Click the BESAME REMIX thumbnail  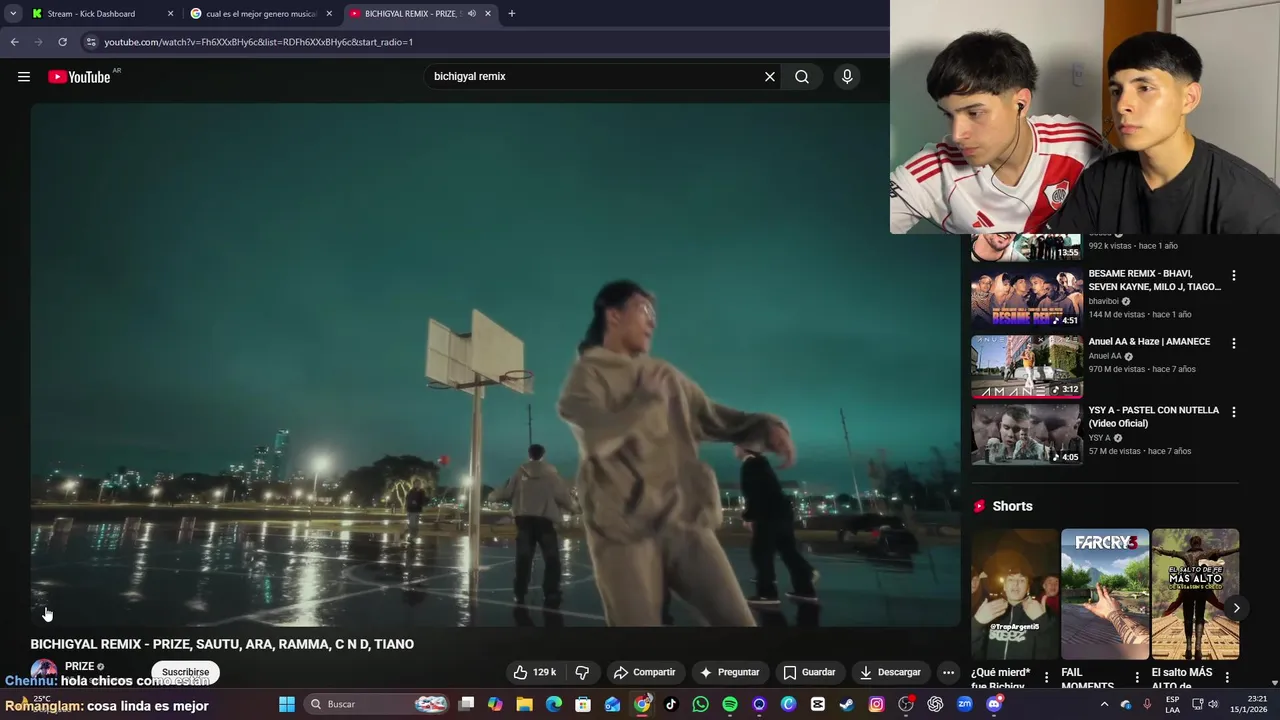(1027, 298)
